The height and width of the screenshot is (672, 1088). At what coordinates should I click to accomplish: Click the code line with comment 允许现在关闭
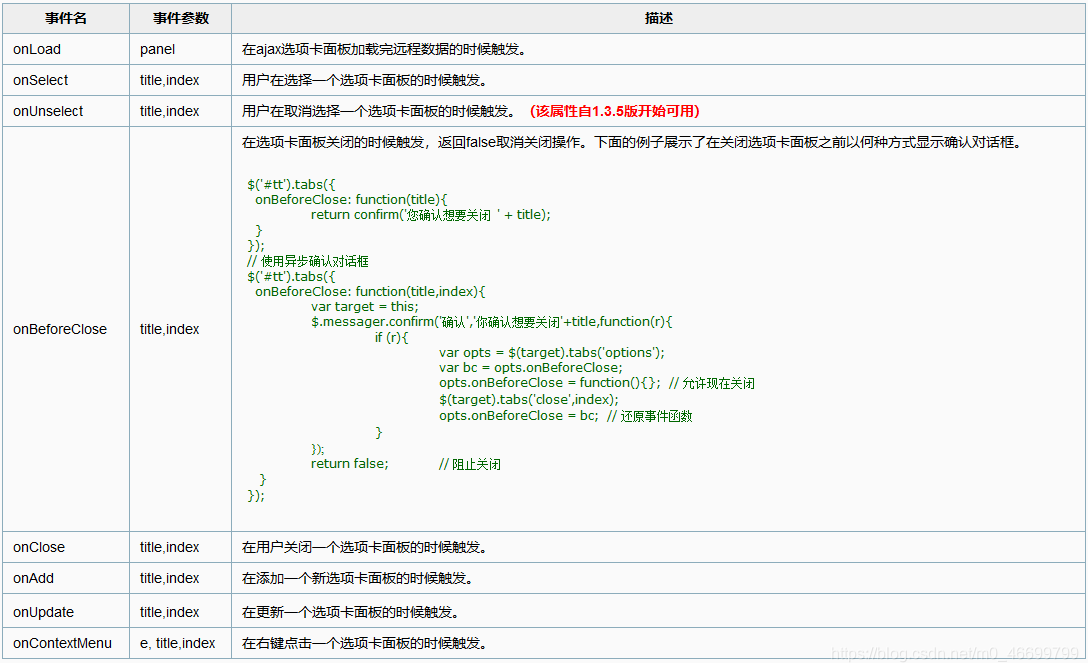(x=597, y=383)
